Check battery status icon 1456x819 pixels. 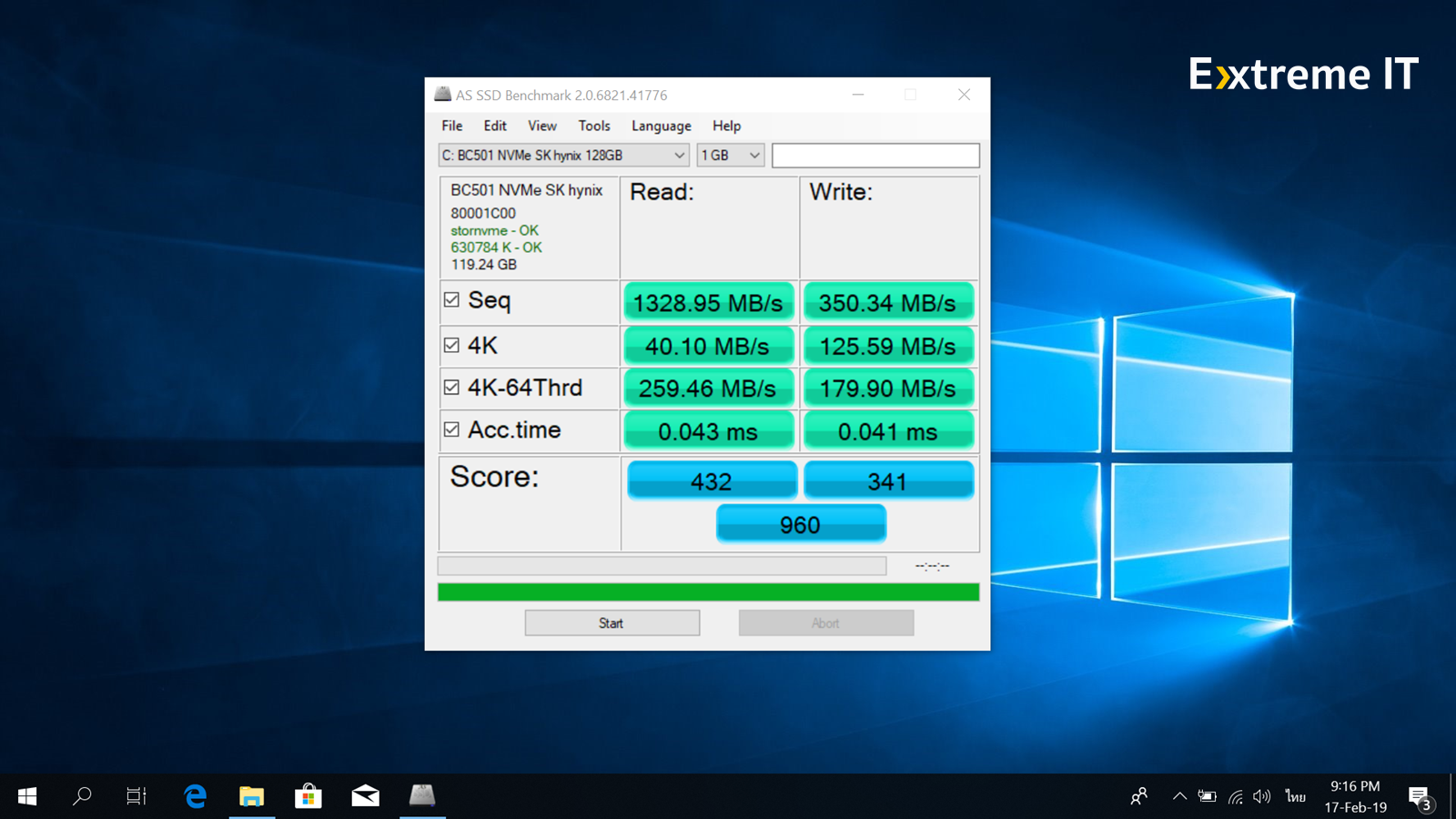[1208, 796]
